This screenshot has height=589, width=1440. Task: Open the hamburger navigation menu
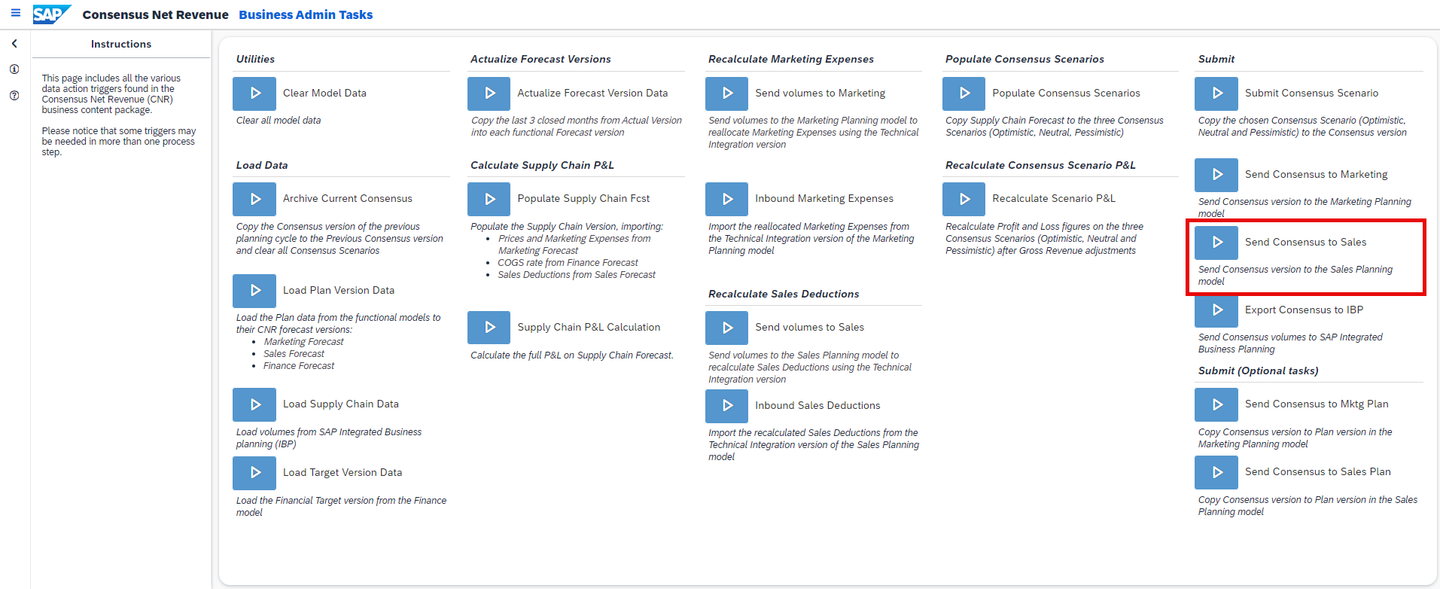(15, 14)
